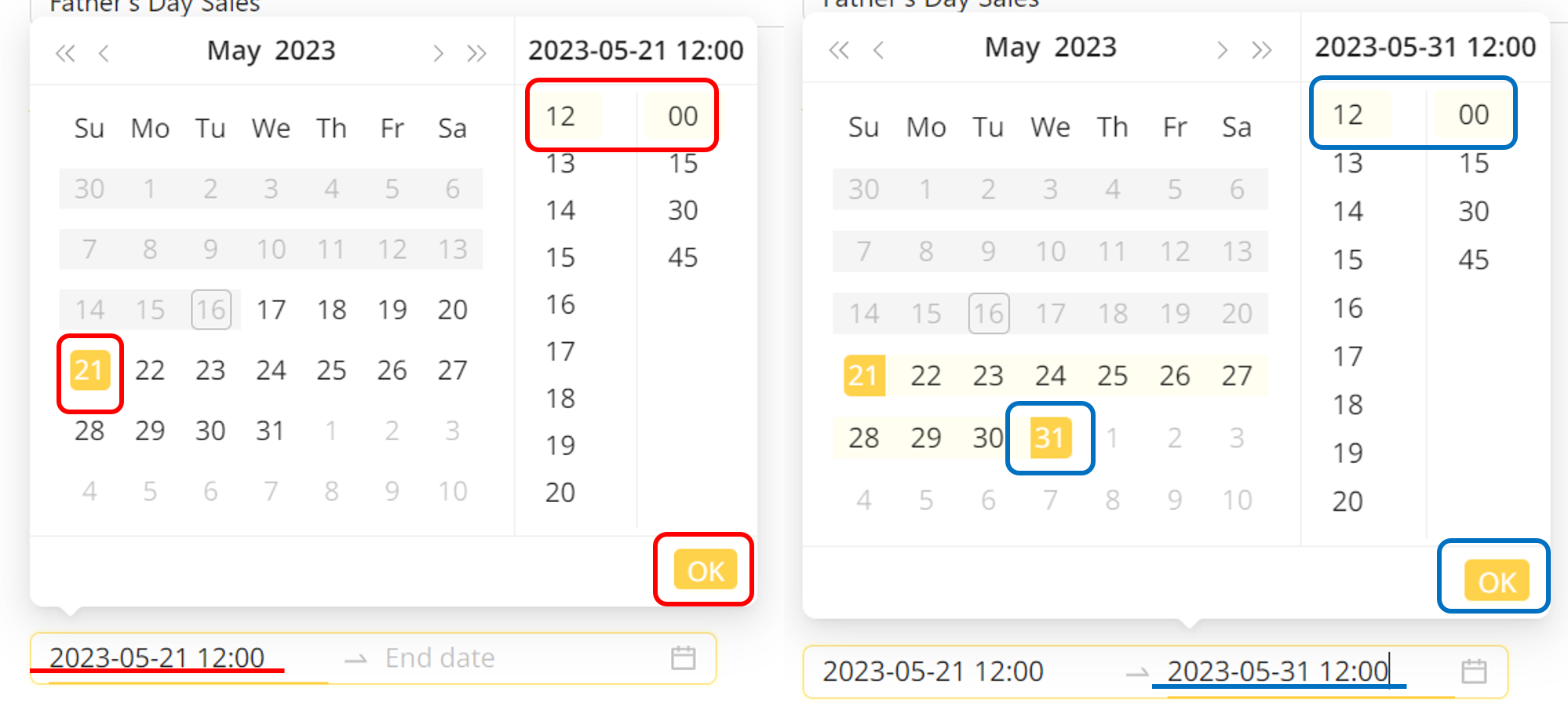Select May 21 in left calendar

(x=89, y=370)
